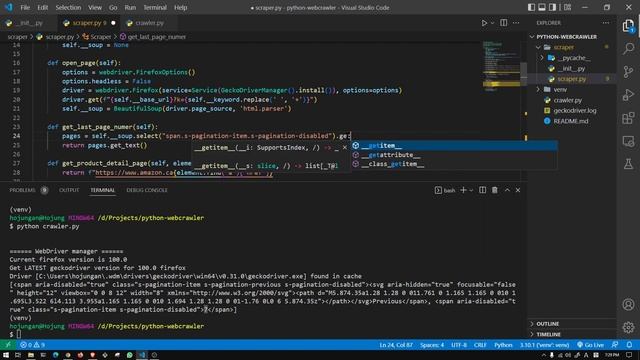Open the Run dropdown arrow
640x360 pixels.
click(x=492, y=23)
